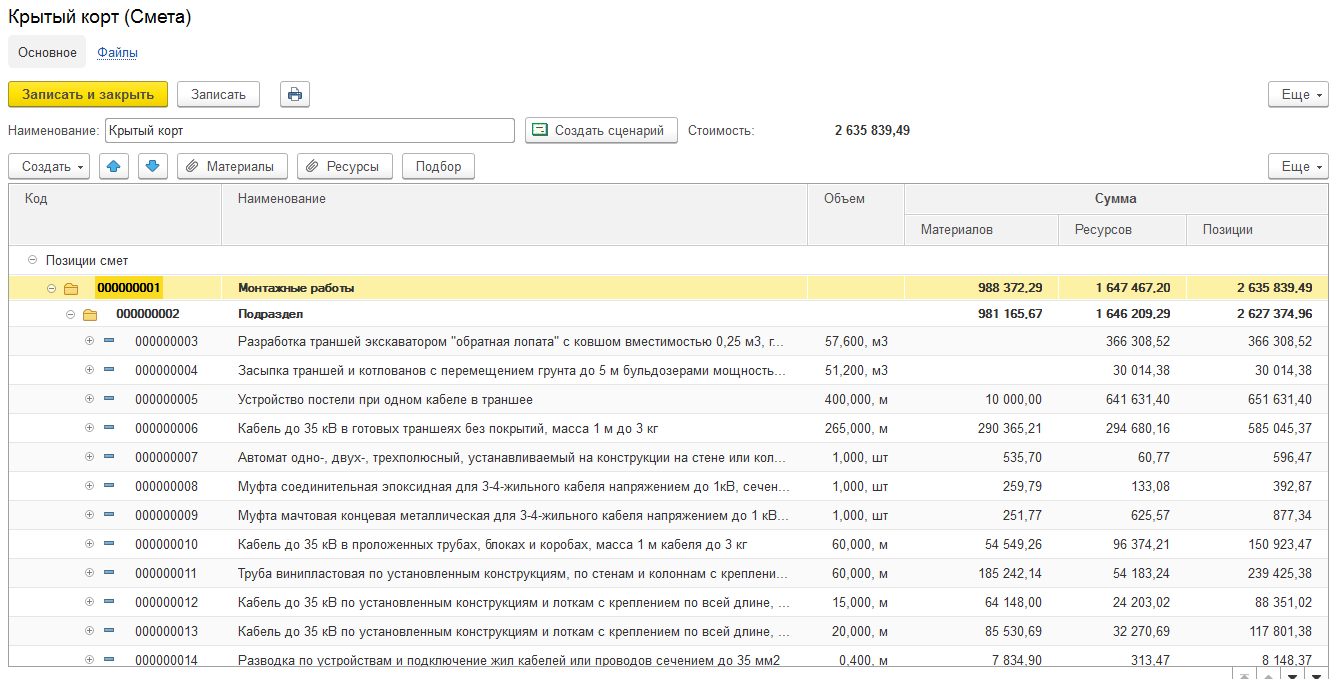Collapse the 000000002 Подраздел group
The image size is (1337, 679).
pyautogui.click(x=70, y=315)
